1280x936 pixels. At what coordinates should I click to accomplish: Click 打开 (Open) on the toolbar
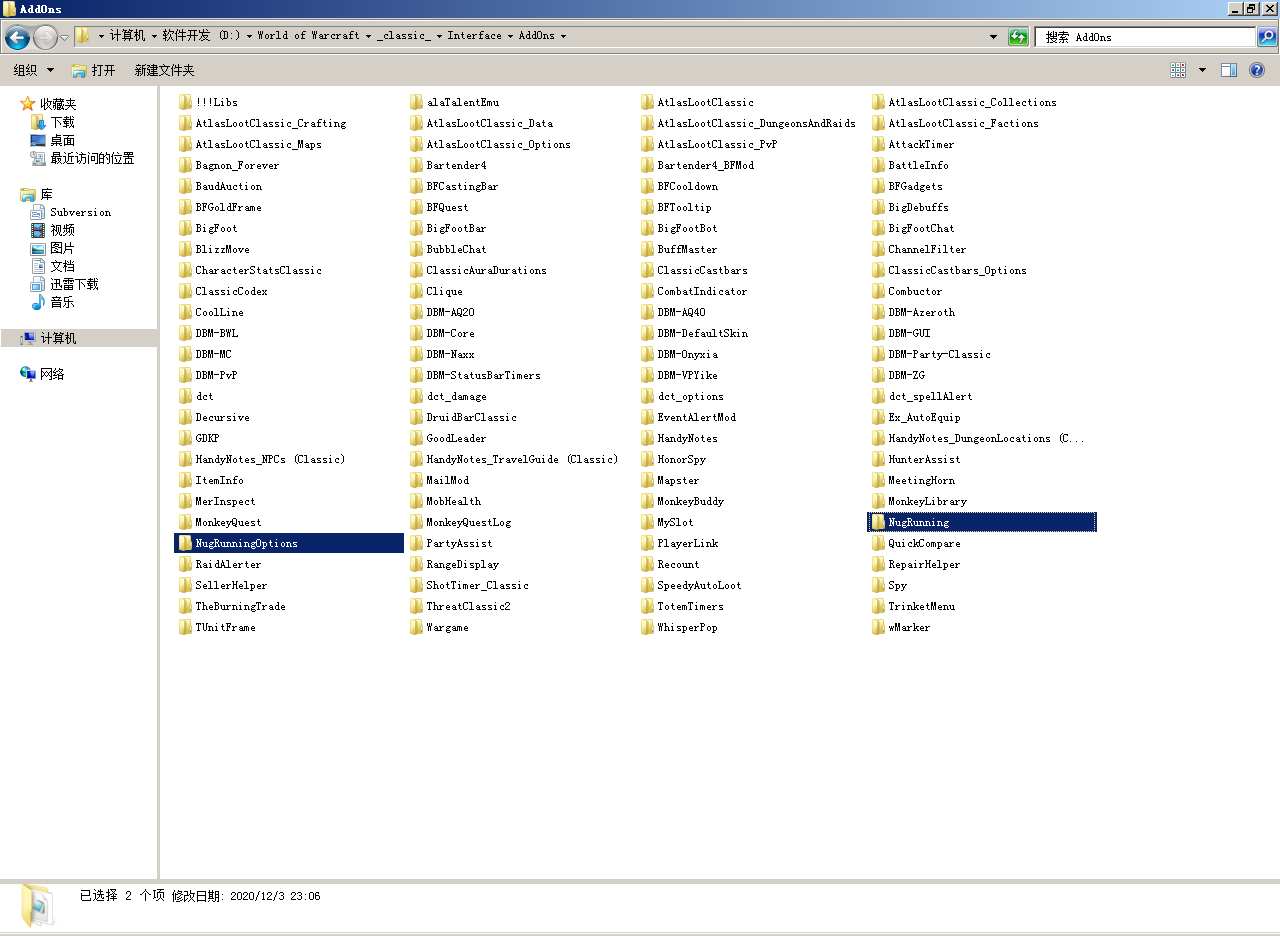click(x=96, y=70)
